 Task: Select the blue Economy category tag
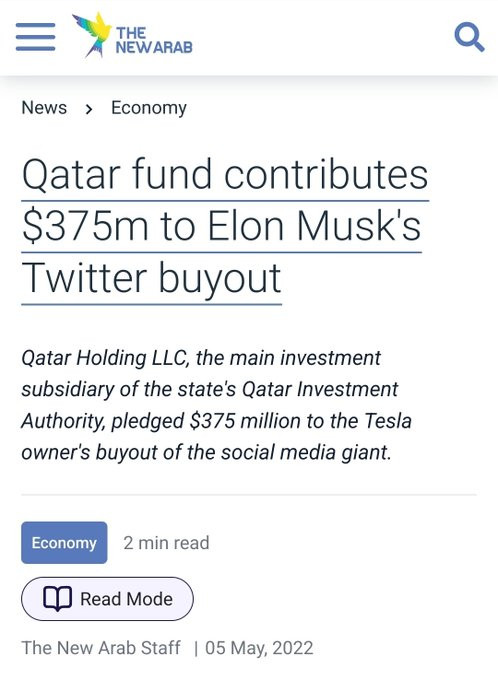[x=64, y=543]
